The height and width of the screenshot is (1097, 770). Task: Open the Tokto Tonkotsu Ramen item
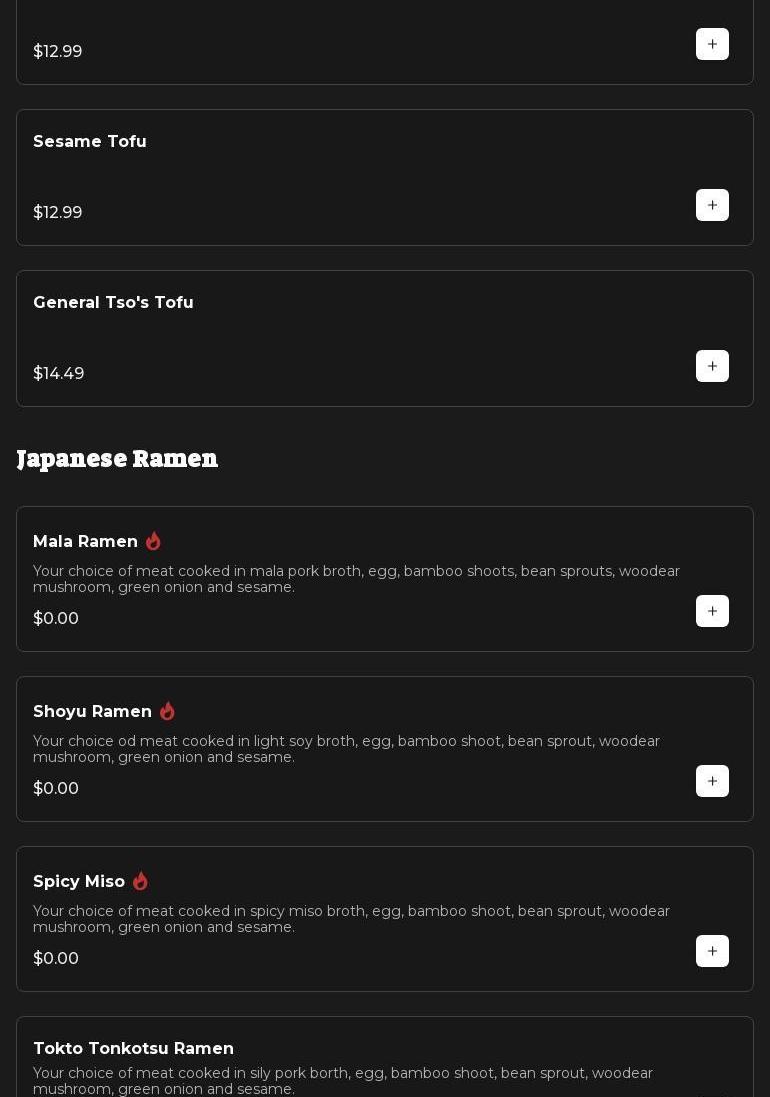click(x=133, y=1049)
